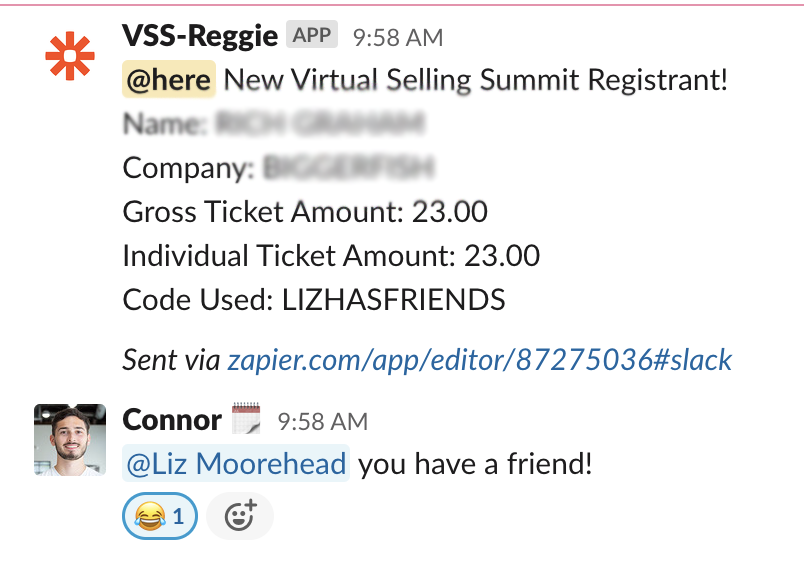Viewport: 804px width, 582px height.
Task: Click the blurred Company field text
Action: point(349,168)
